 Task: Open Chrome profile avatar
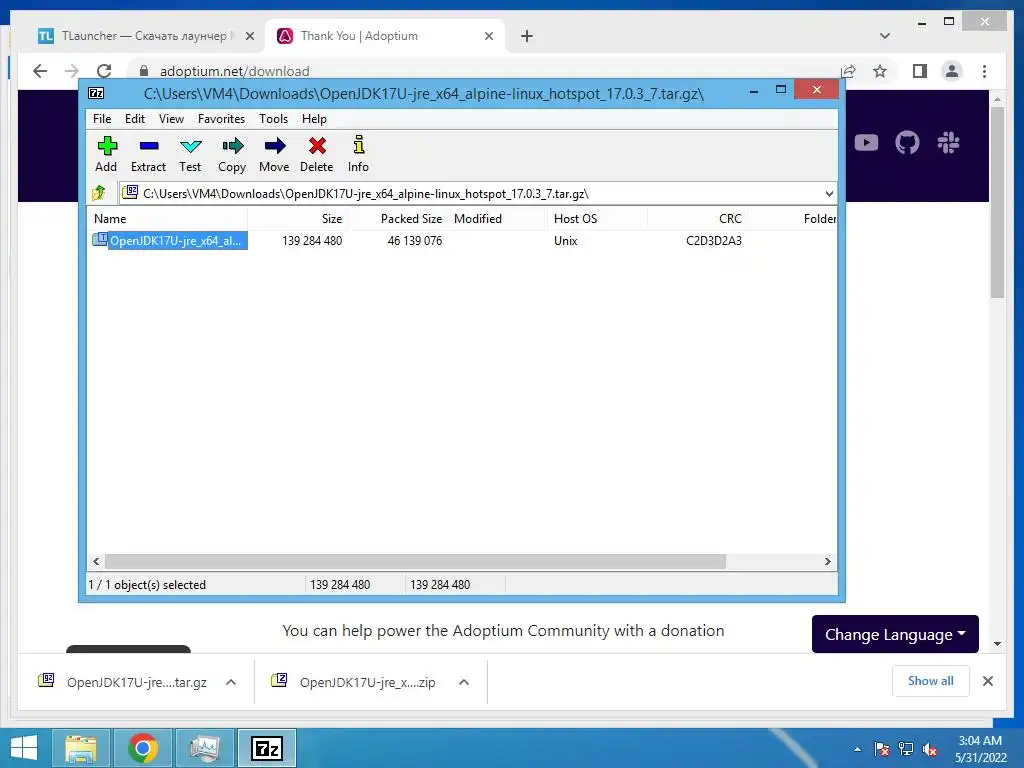952,71
